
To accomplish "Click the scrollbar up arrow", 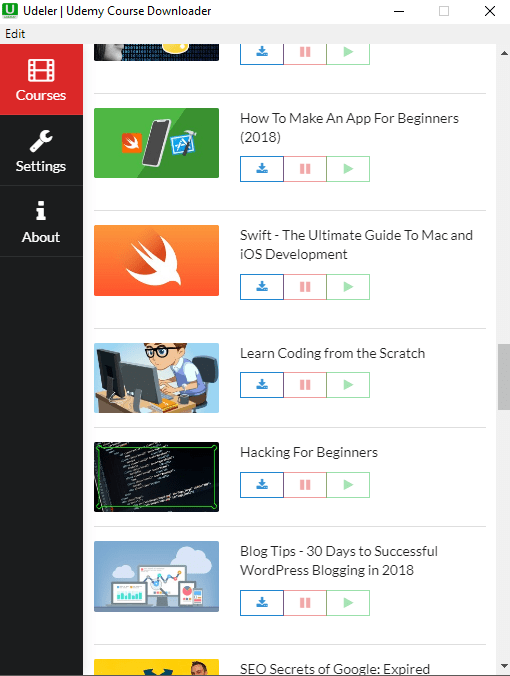I will (504, 53).
